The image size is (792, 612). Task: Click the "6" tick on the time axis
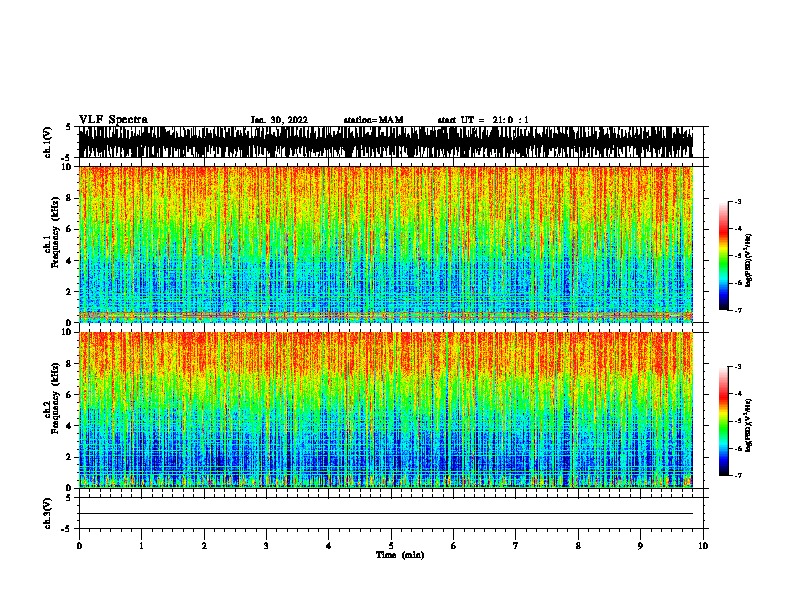(x=454, y=546)
